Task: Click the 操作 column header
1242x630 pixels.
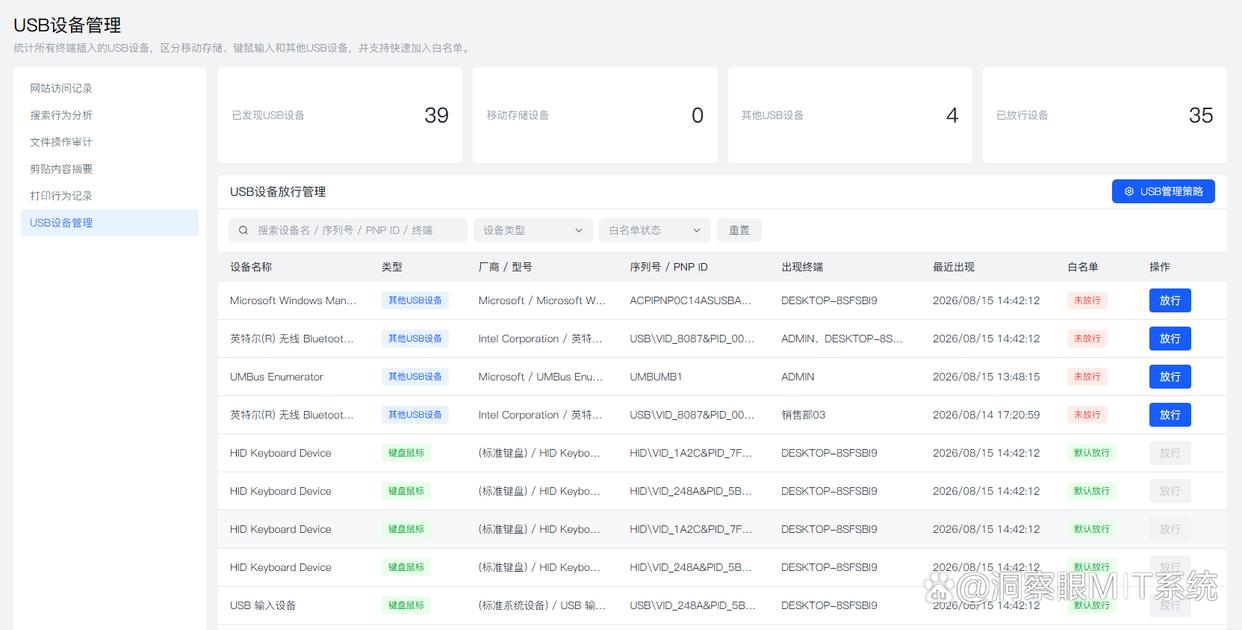Action: (x=1160, y=267)
